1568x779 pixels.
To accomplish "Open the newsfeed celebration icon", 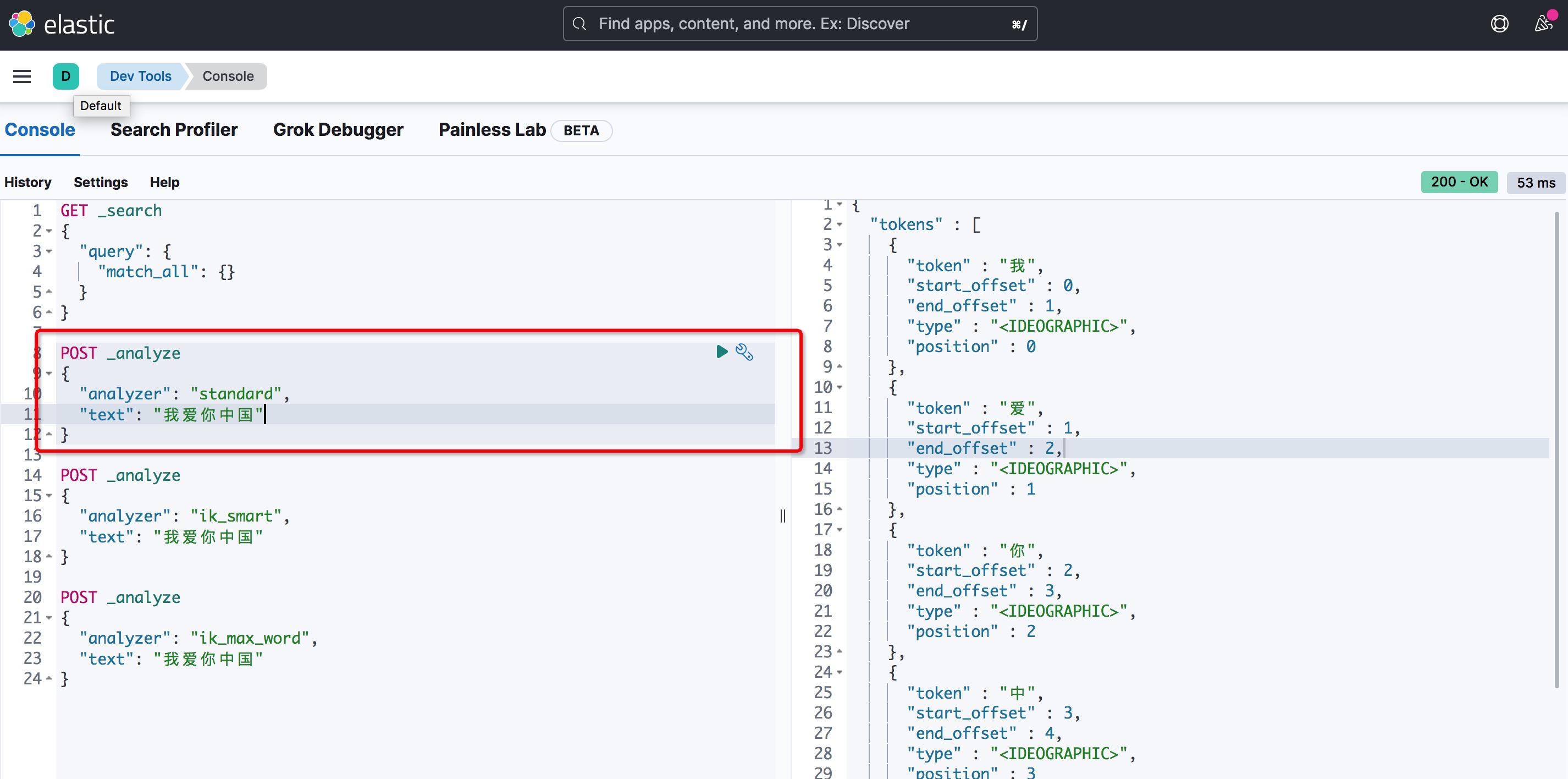I will pos(1543,24).
